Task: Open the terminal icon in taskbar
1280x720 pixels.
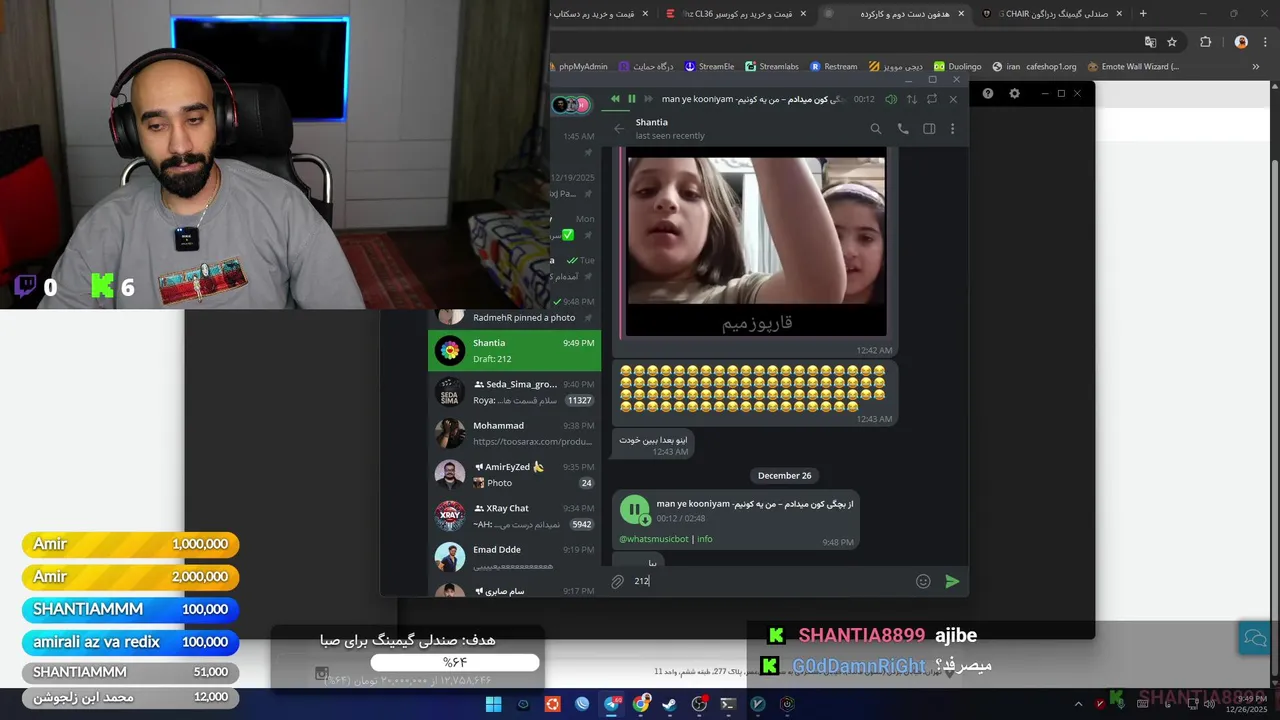Action: click(x=728, y=704)
